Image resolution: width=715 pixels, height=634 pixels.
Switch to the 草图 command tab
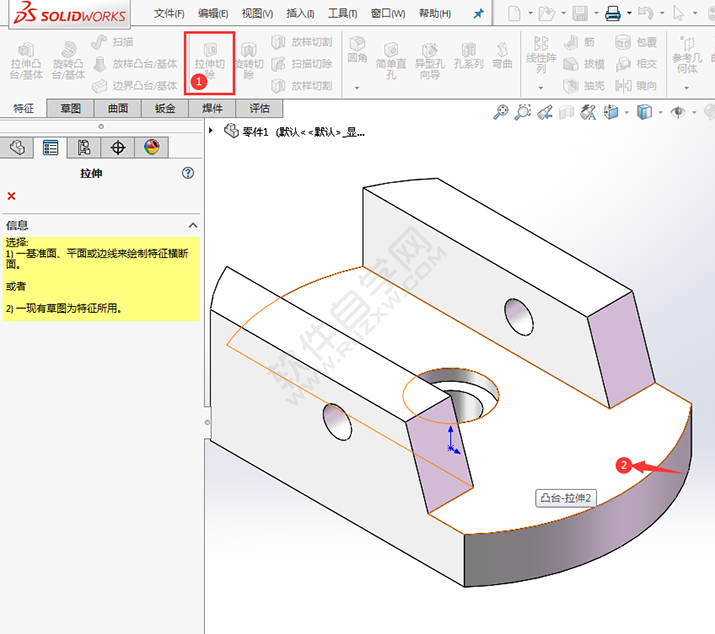click(x=71, y=108)
